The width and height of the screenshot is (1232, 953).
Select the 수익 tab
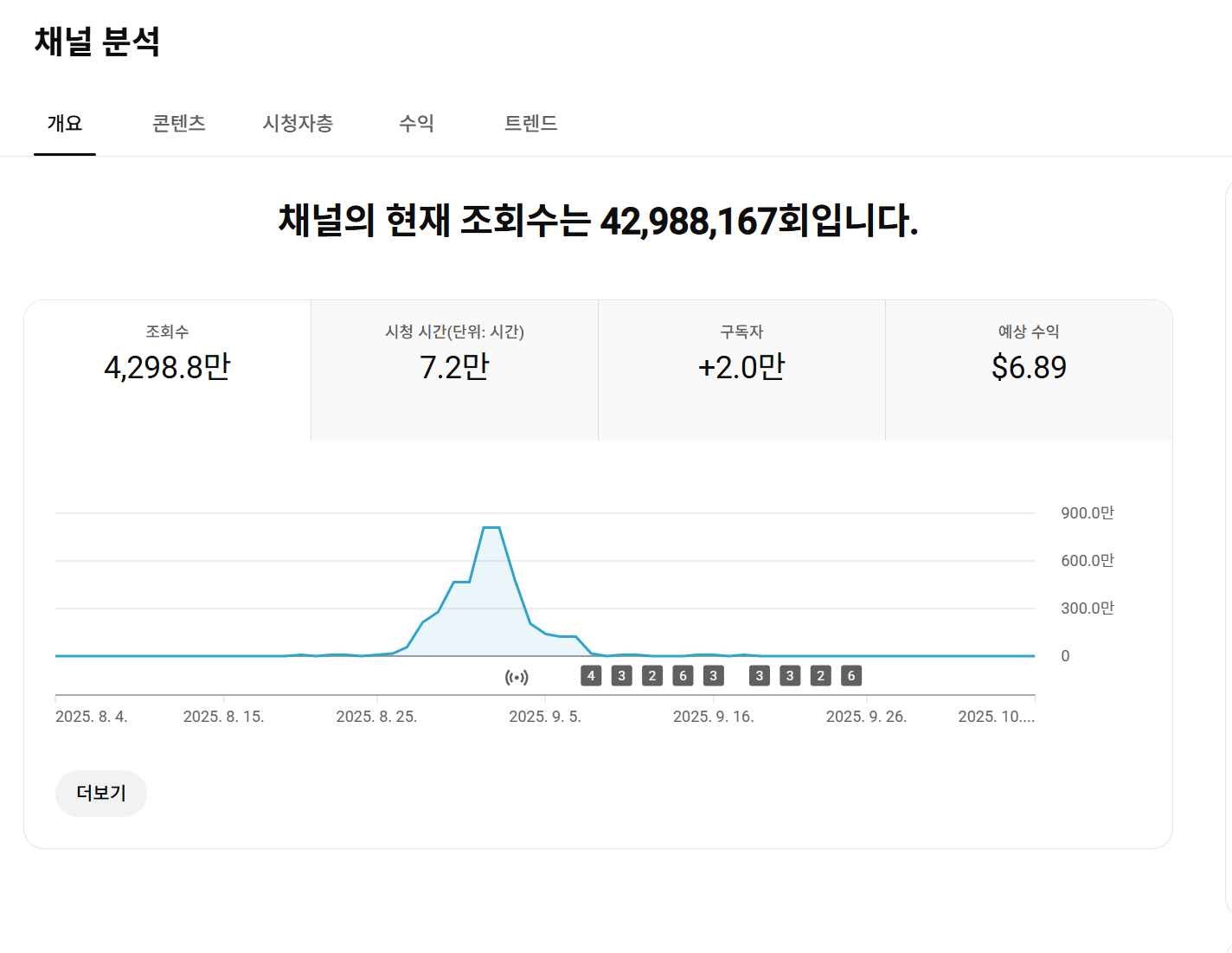coord(416,124)
